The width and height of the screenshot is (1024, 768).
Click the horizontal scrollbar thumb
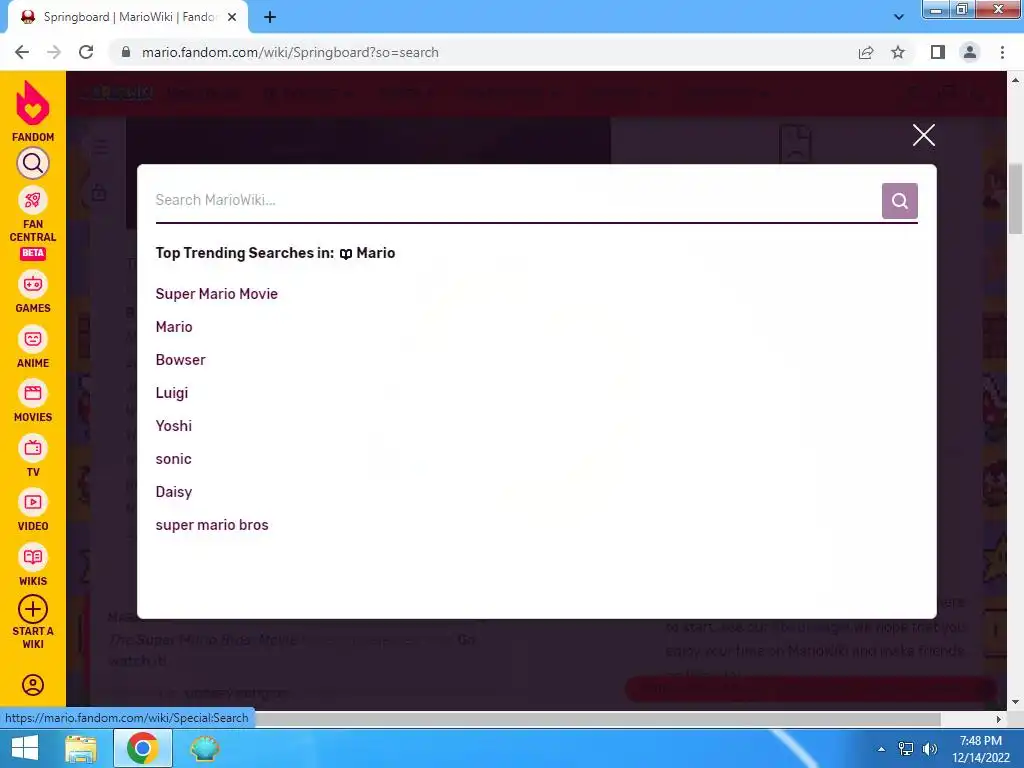point(598,719)
